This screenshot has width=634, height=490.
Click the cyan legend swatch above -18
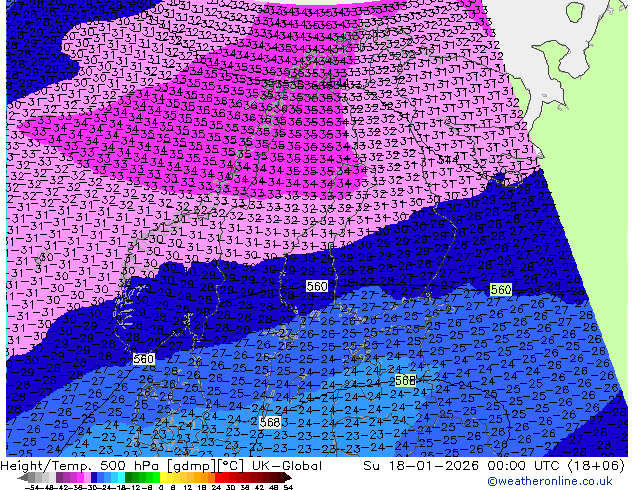[121, 477]
